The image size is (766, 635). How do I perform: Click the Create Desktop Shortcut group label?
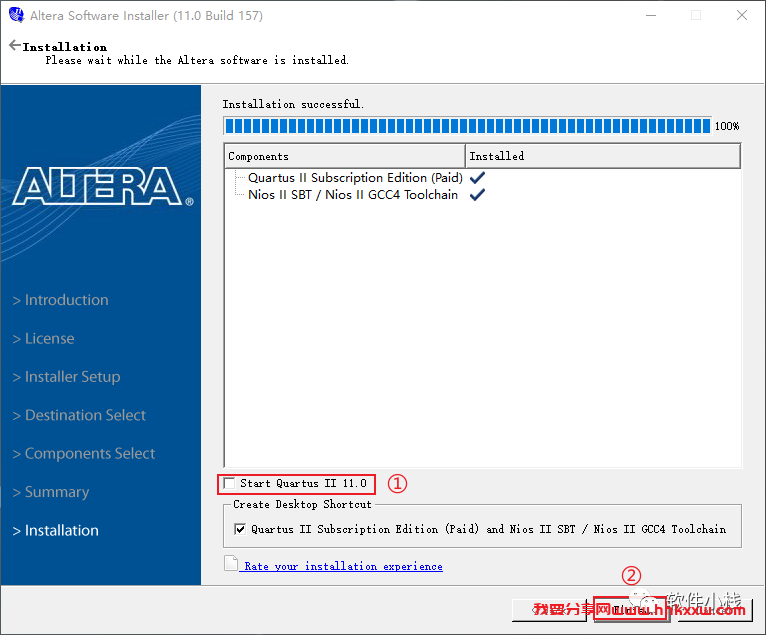point(302,504)
